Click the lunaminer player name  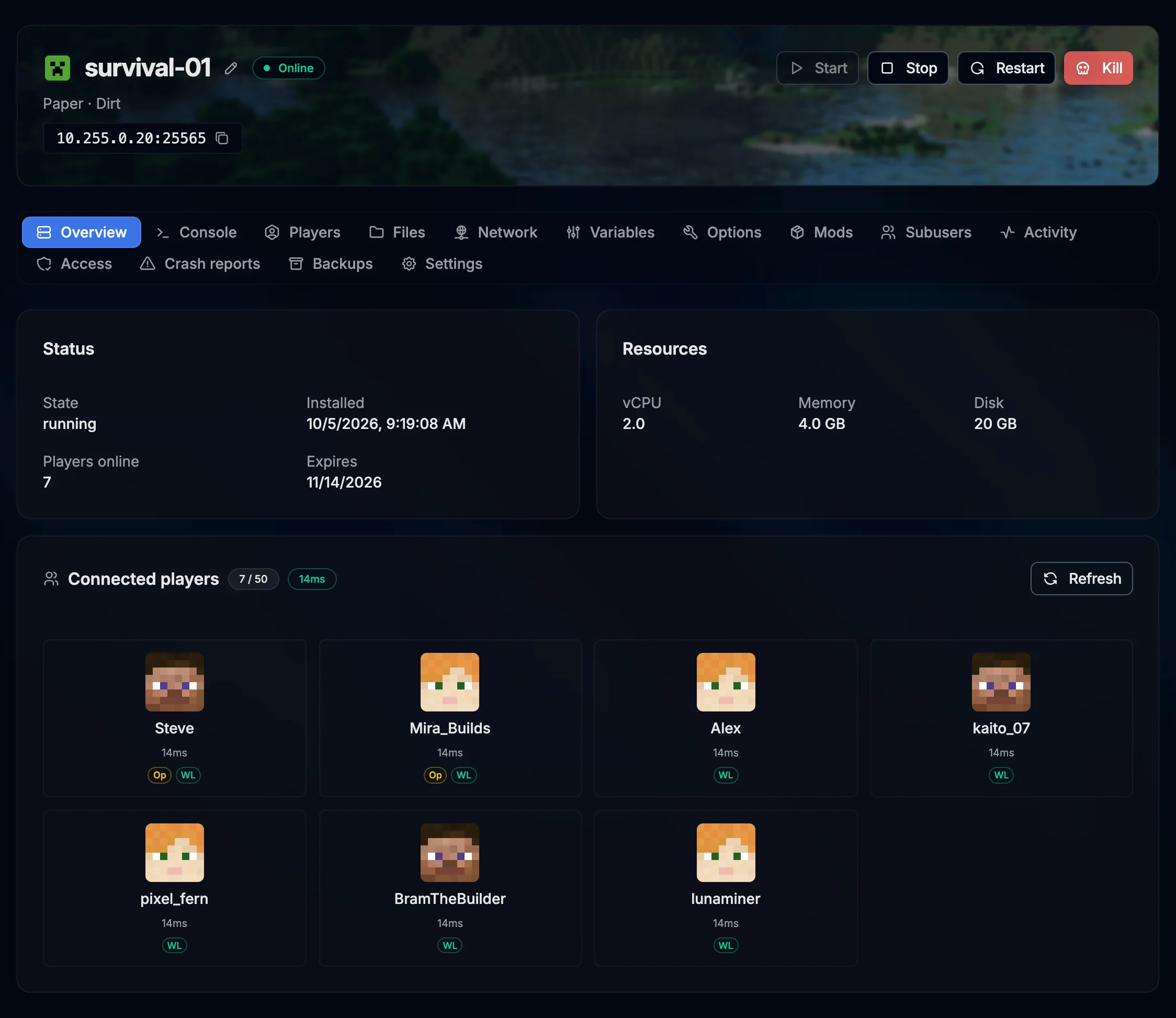click(726, 899)
